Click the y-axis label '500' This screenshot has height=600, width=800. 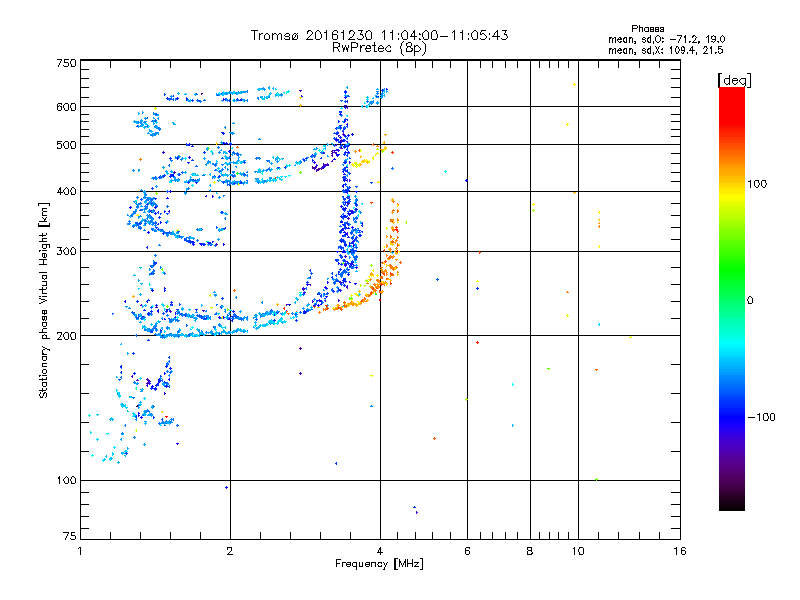[66, 145]
